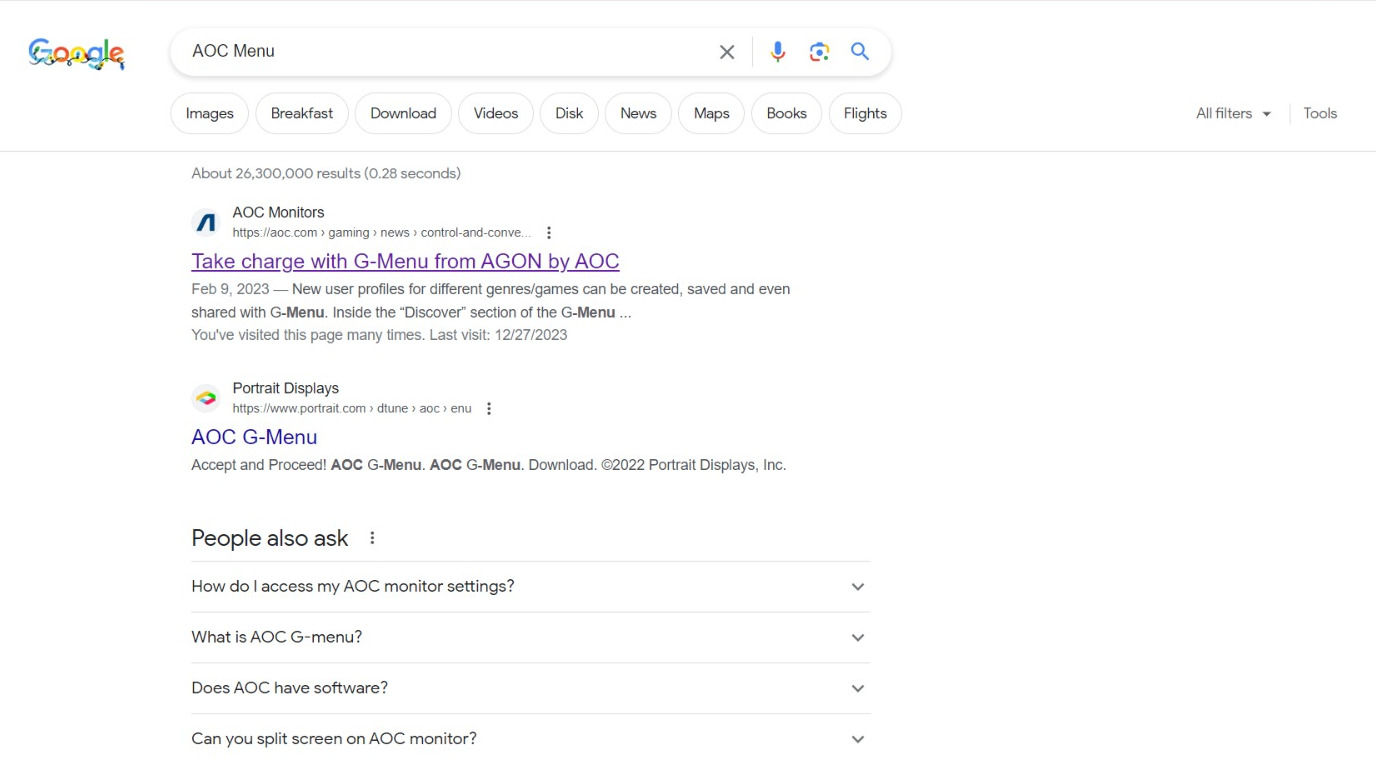
Task: Click the AOC Monitors site name
Action: 278,212
